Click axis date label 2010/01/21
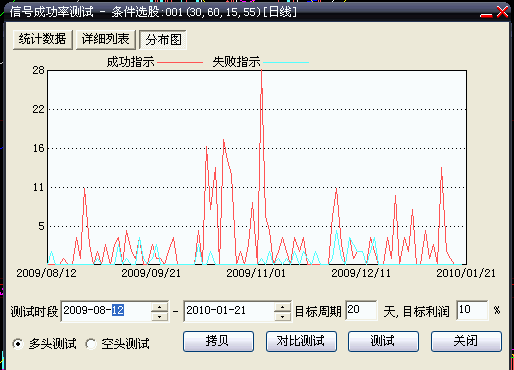The height and width of the screenshot is (370, 514). (466, 273)
